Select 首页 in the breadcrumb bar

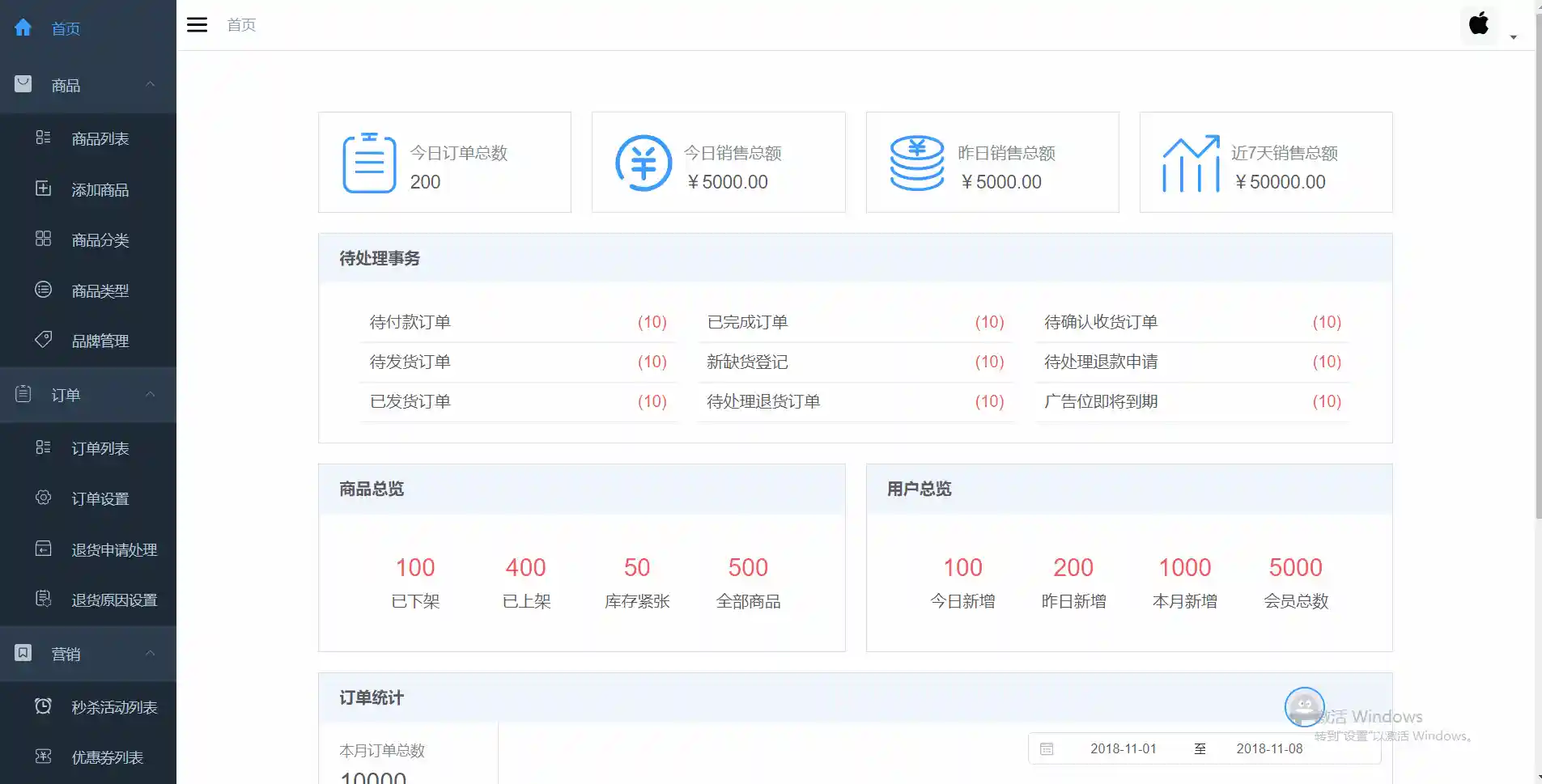(240, 25)
